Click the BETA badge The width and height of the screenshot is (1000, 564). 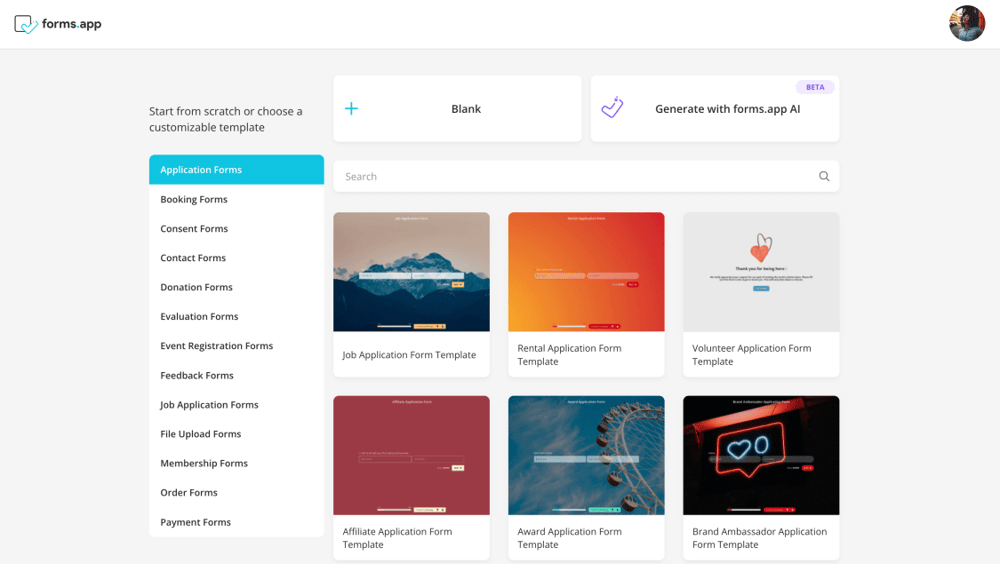815,87
